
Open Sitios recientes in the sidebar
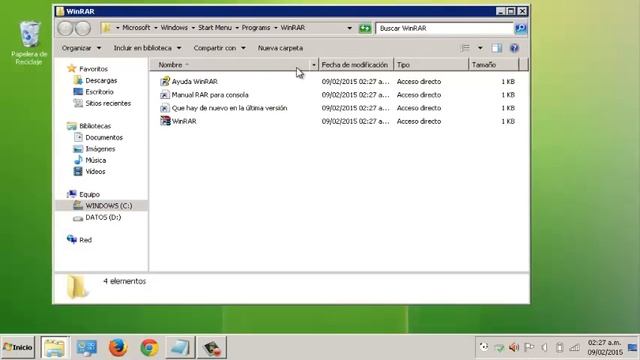point(108,103)
